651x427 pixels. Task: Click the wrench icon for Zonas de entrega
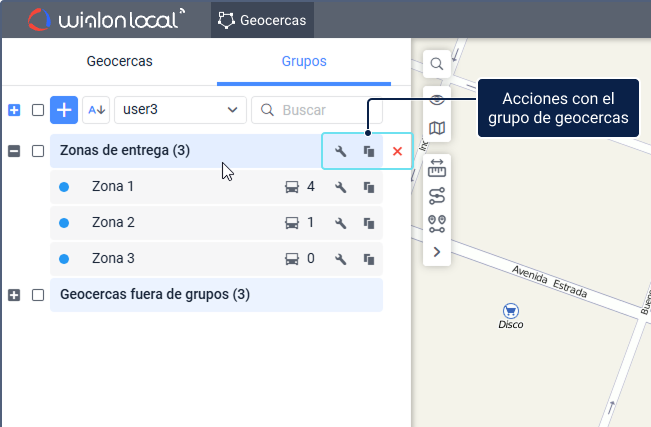pos(340,151)
